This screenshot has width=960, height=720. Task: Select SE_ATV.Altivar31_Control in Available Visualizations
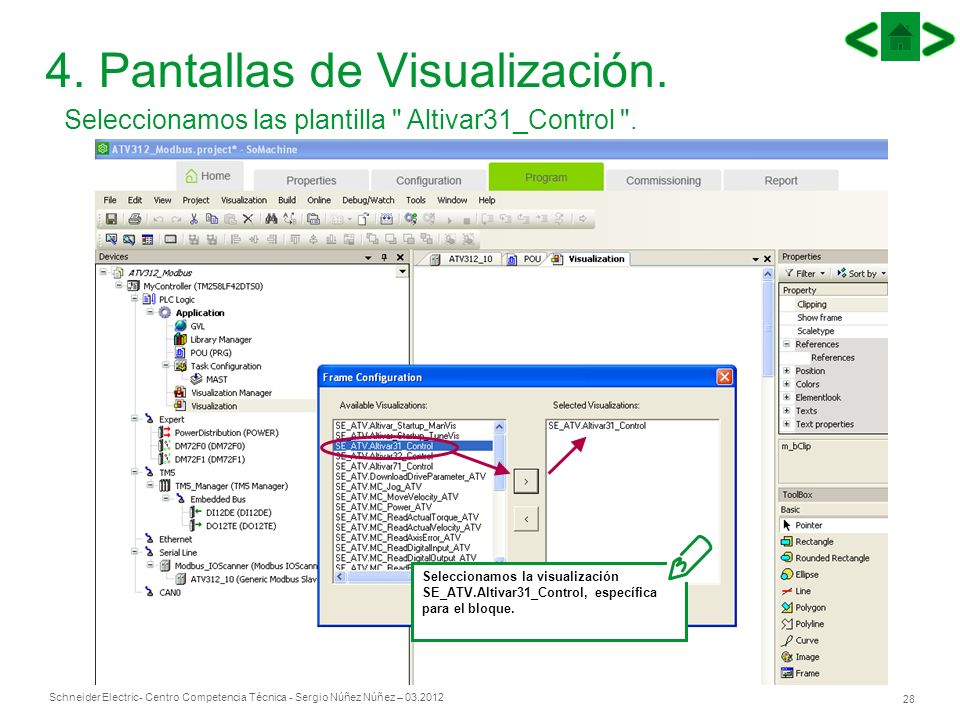(x=413, y=446)
